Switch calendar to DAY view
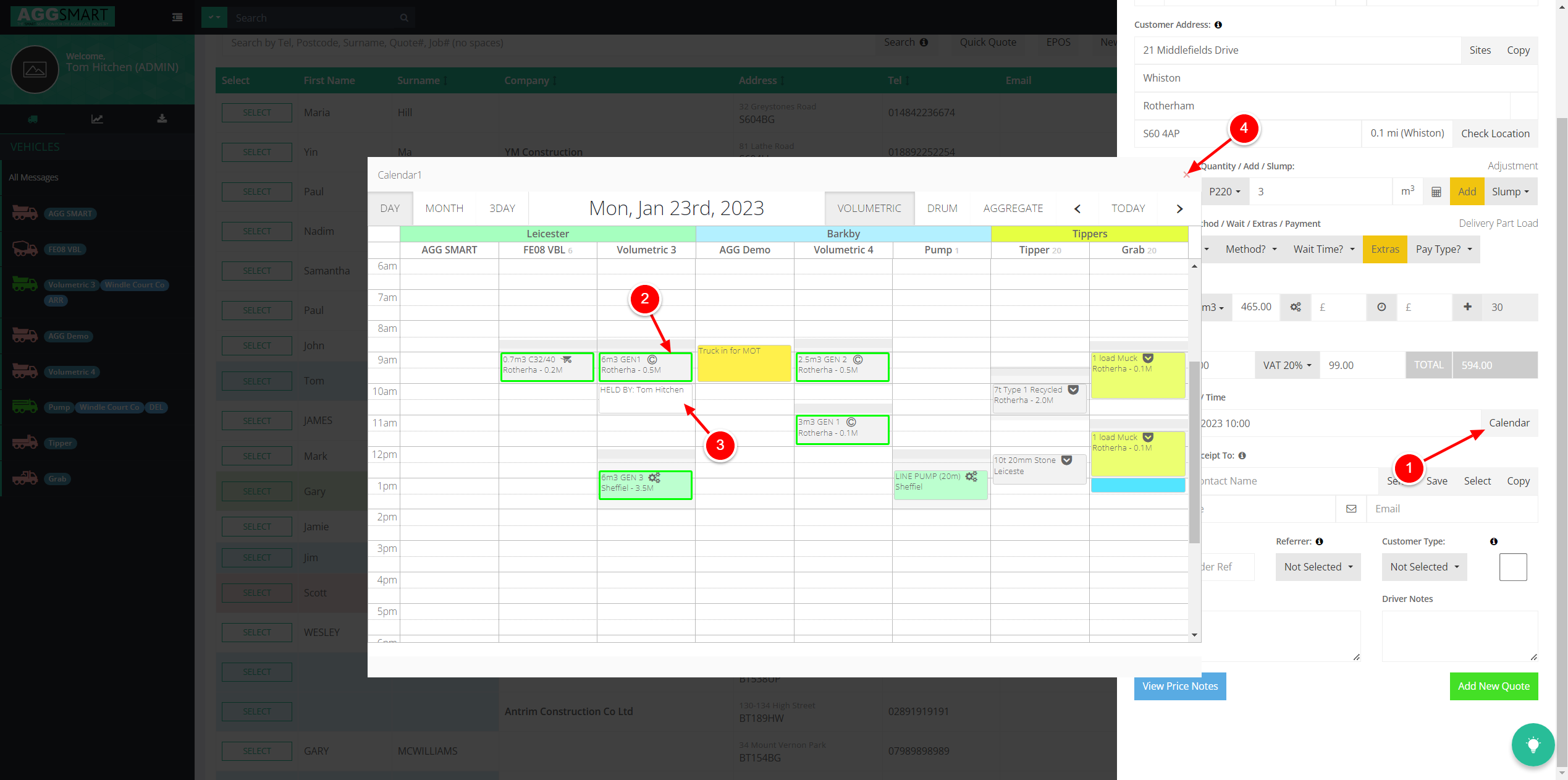1568x780 pixels. click(x=390, y=209)
